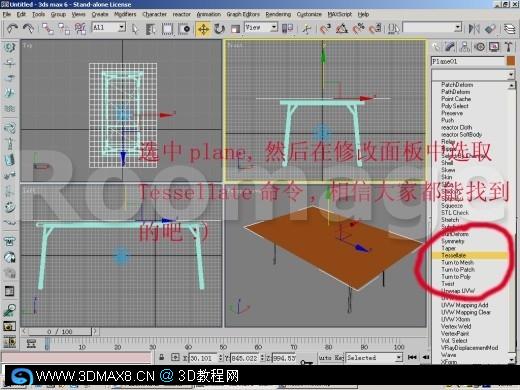Open the View reference coordinate dropdown

coord(261,27)
